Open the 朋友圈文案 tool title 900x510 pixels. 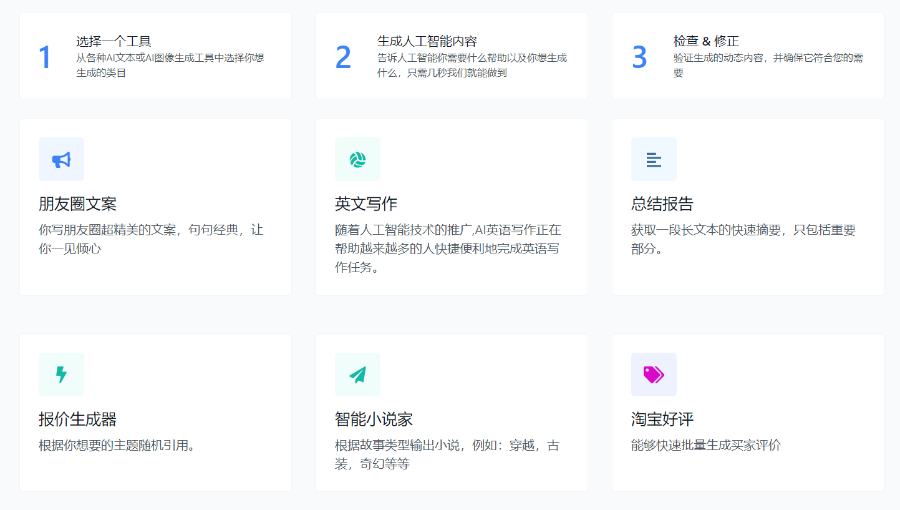click(77, 204)
